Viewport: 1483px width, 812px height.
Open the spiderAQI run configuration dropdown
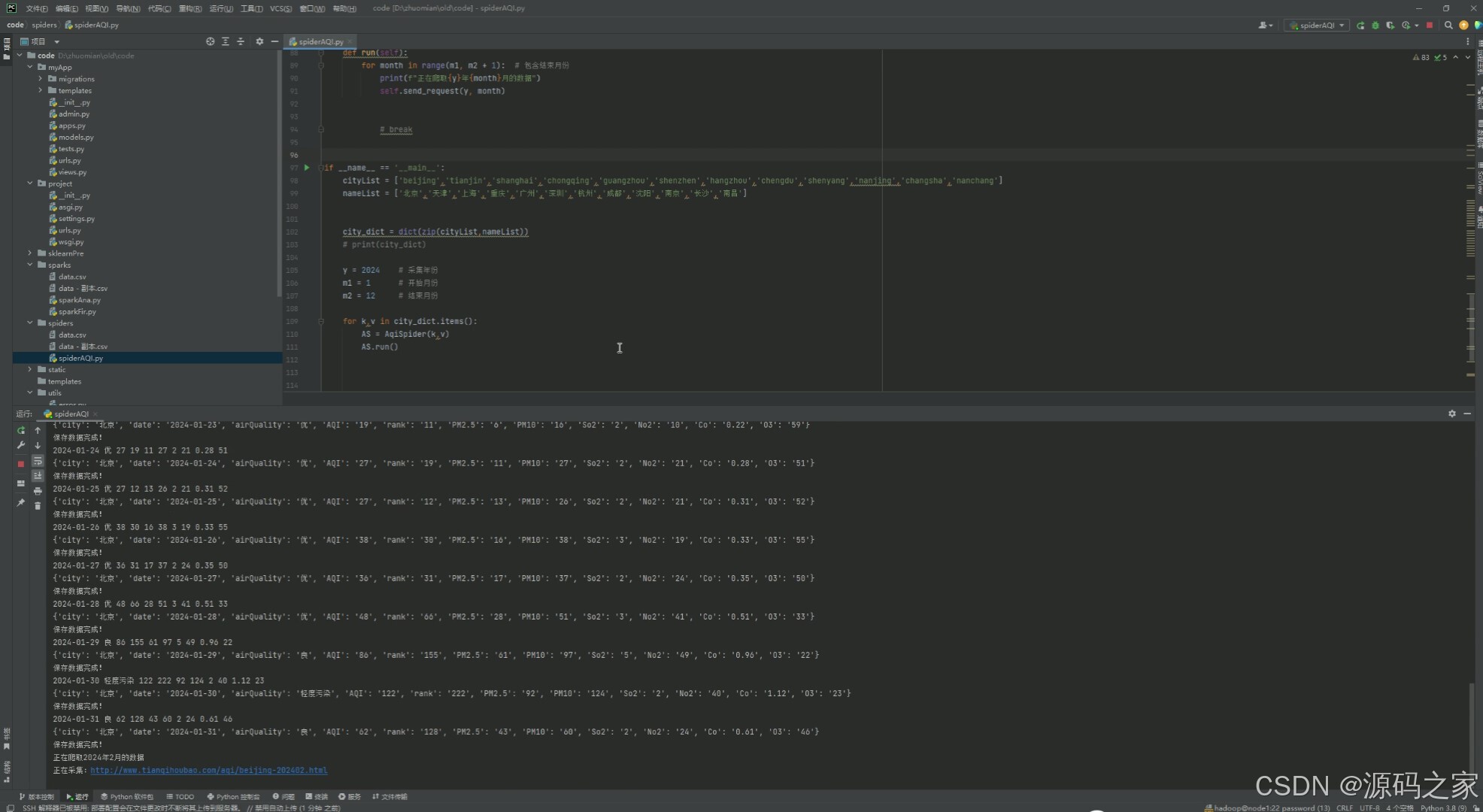click(x=1318, y=26)
